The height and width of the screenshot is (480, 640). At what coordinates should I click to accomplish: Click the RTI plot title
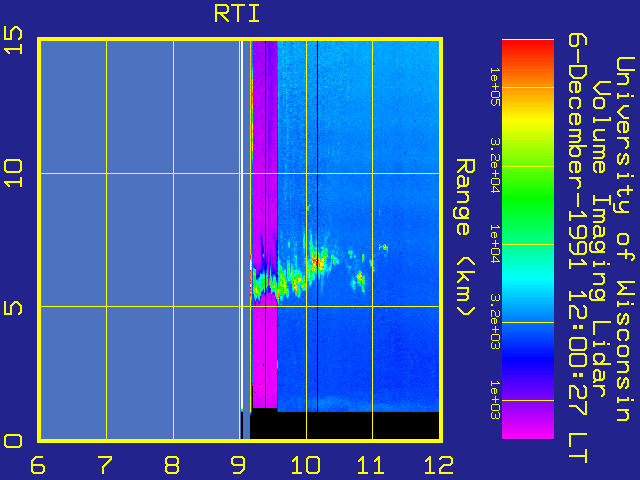point(237,14)
